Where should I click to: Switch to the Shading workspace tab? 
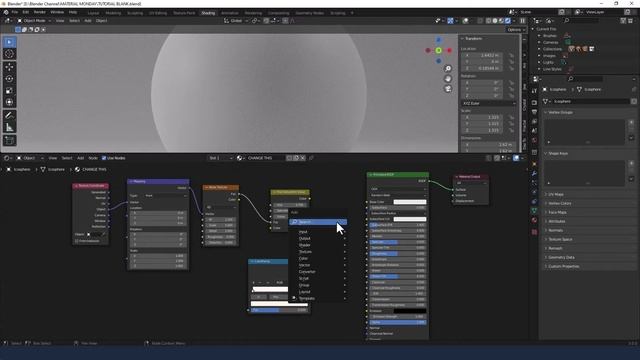tap(208, 13)
